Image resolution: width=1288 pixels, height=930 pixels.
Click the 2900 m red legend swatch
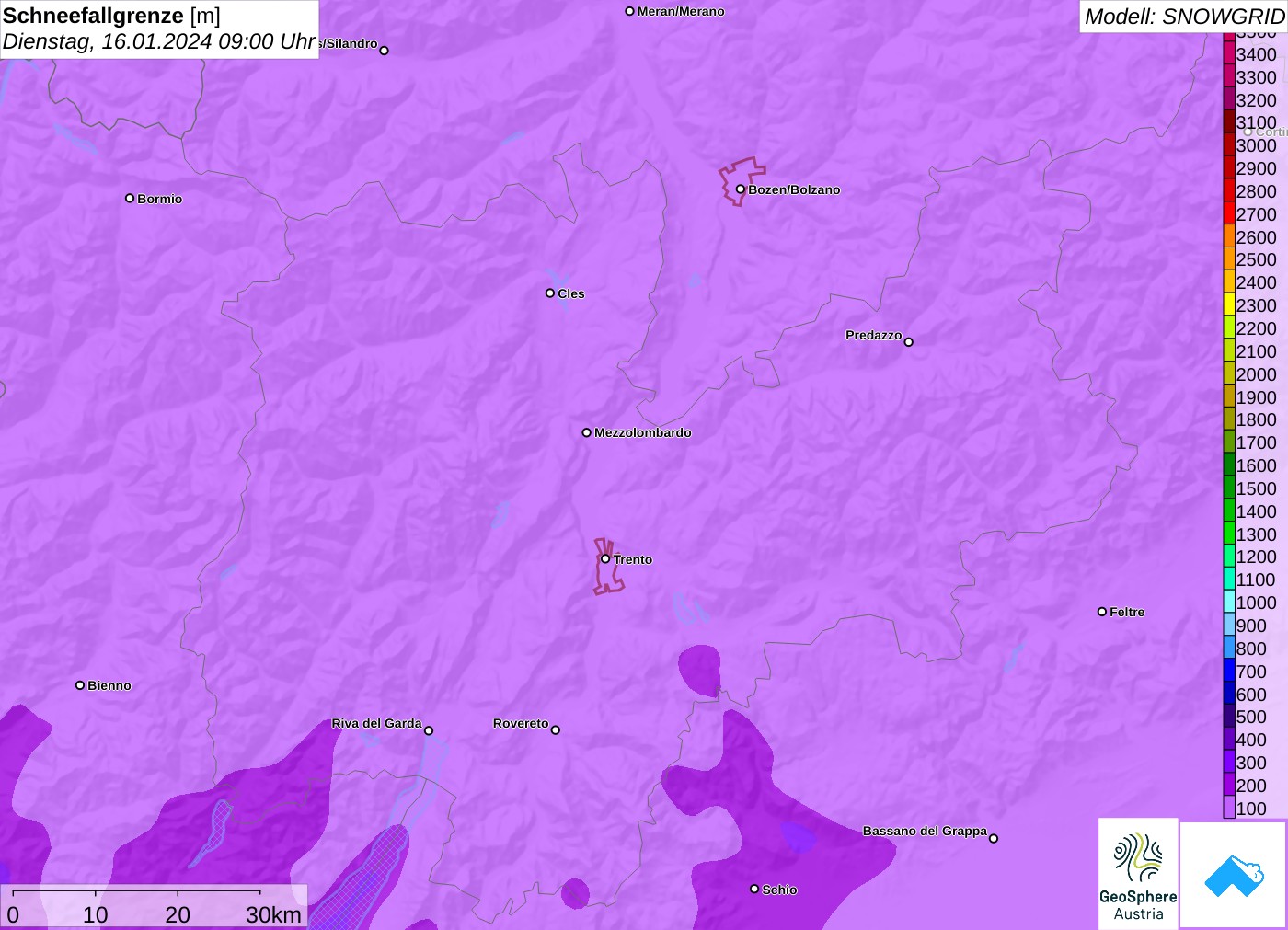coord(1229,168)
